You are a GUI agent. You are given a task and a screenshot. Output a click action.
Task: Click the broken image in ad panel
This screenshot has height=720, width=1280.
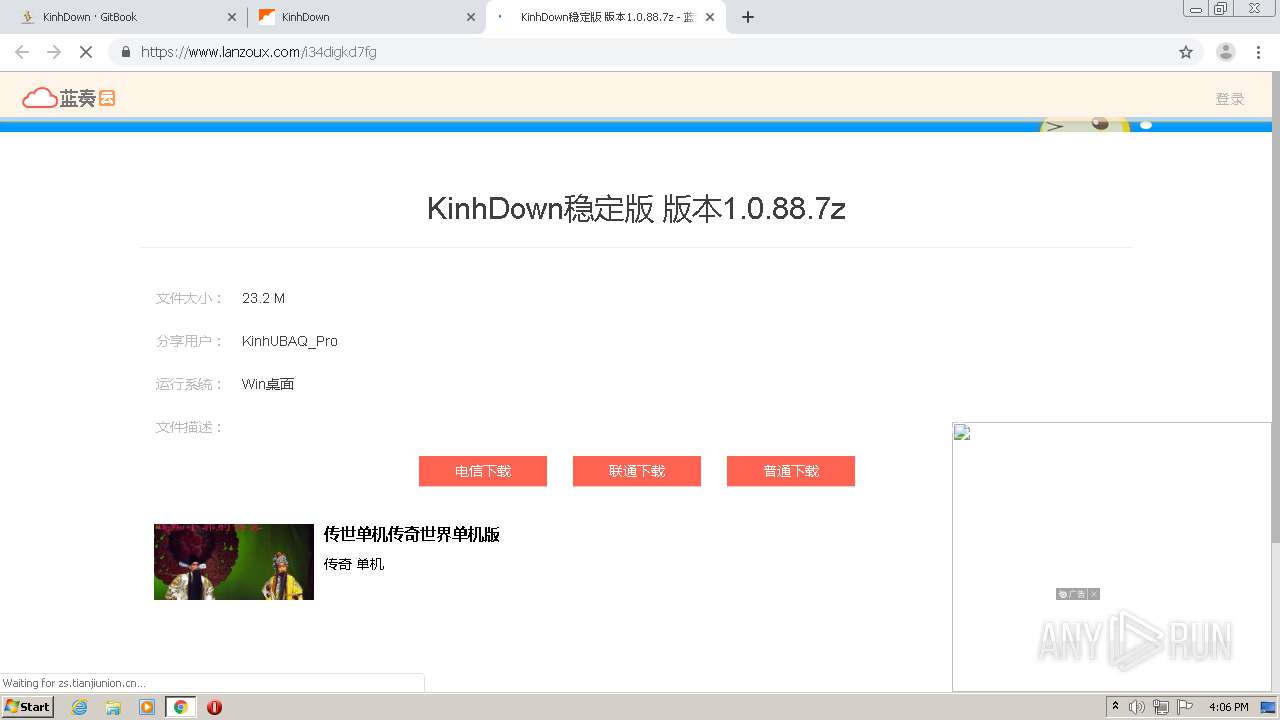(962, 432)
